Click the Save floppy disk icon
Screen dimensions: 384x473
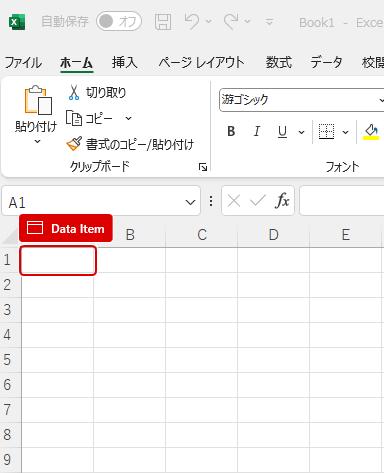(x=163, y=22)
